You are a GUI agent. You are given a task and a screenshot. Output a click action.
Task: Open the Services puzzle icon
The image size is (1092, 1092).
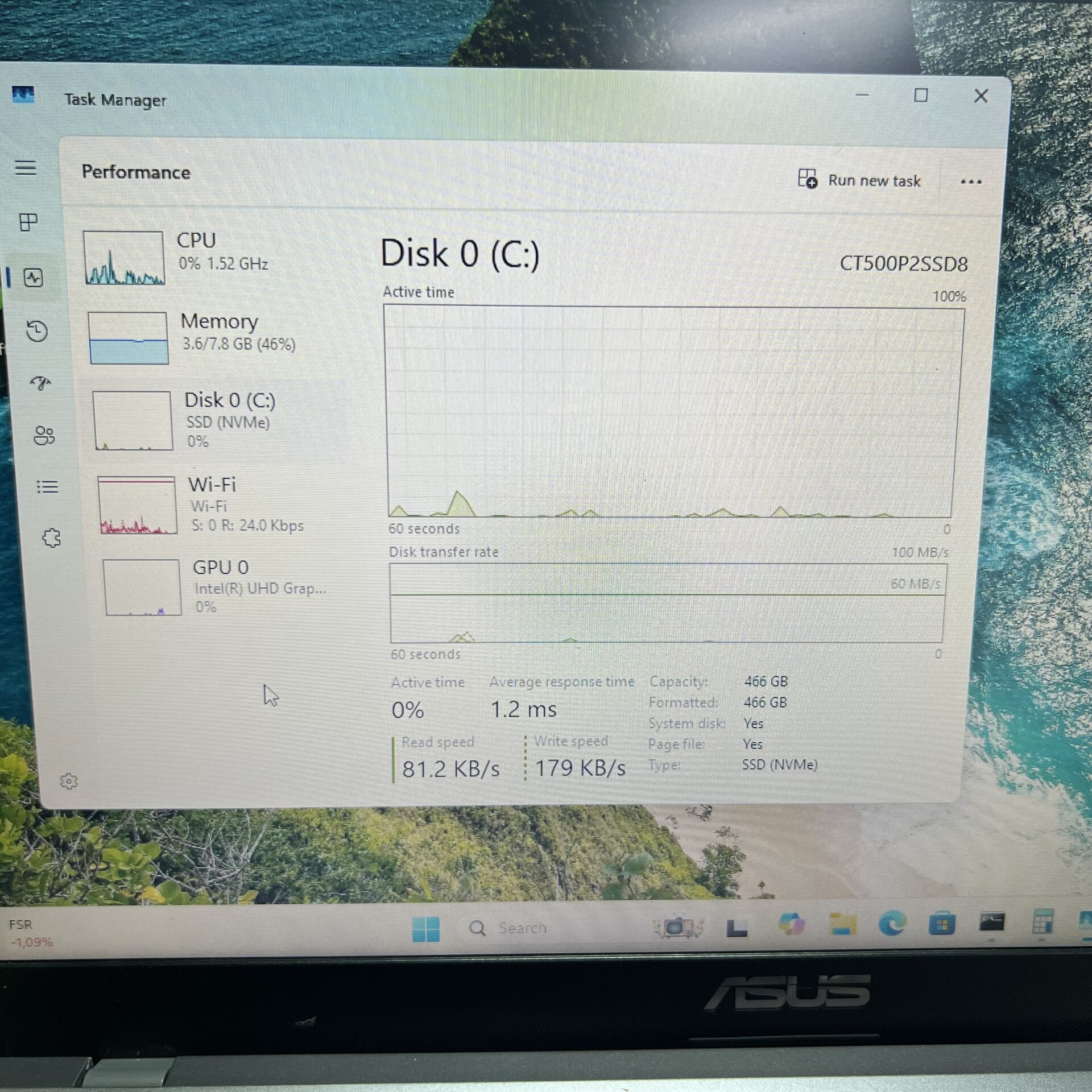tap(51, 537)
